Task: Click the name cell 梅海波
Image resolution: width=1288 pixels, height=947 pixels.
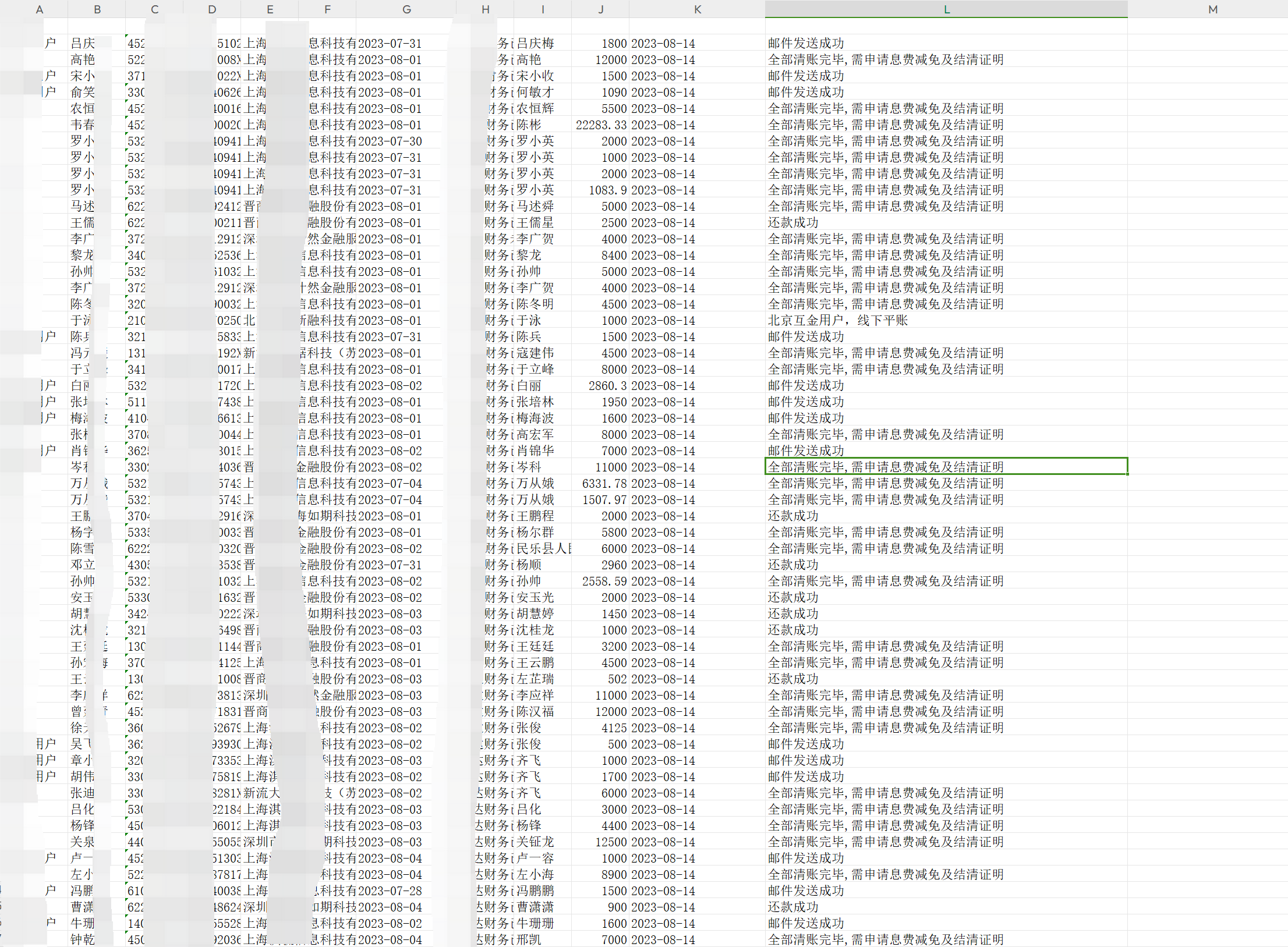Action: (543, 418)
